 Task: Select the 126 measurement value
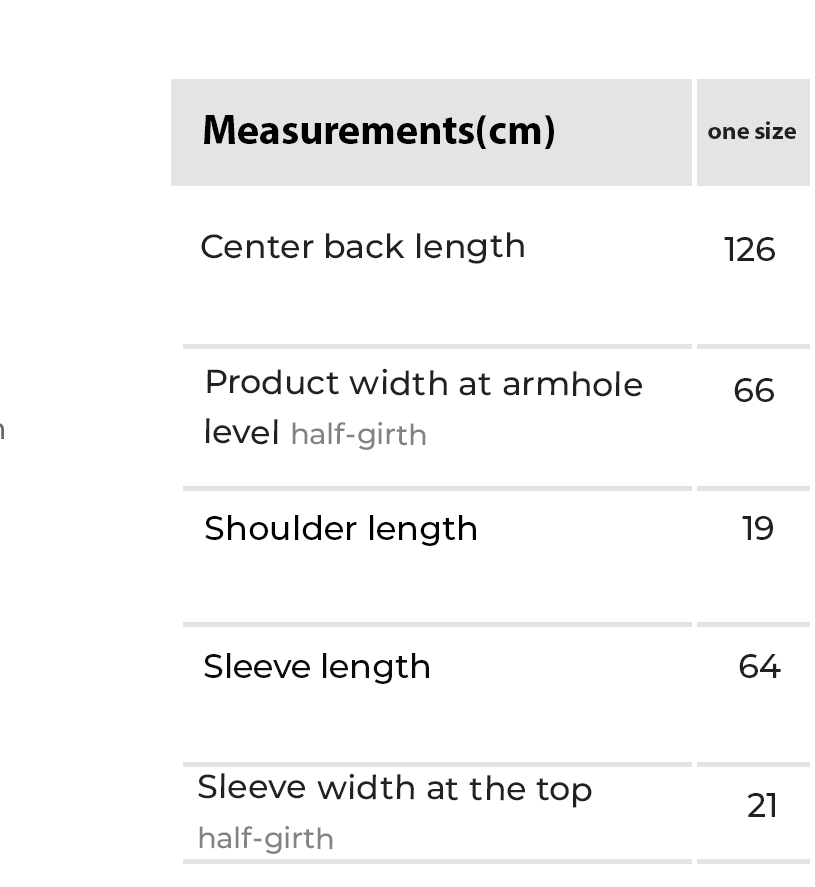(x=750, y=250)
